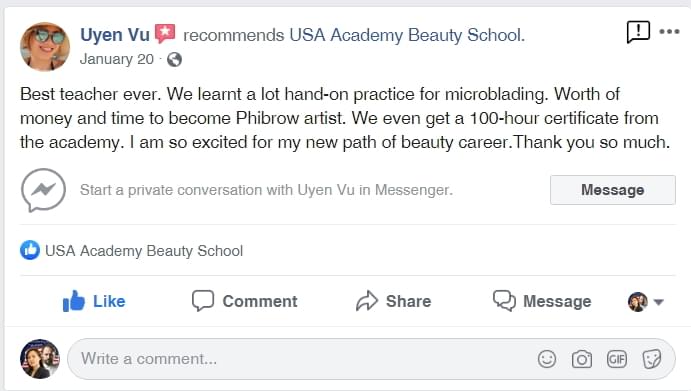Screen dimensions: 691x391
Task: Click the January 20 post date
Action: coord(117,59)
